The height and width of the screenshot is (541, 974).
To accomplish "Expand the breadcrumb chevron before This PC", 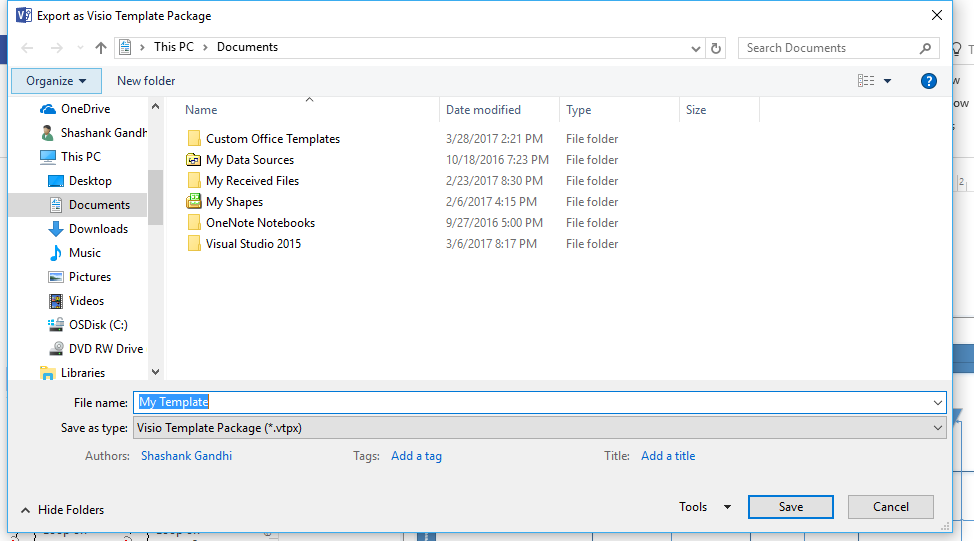I will [x=142, y=47].
